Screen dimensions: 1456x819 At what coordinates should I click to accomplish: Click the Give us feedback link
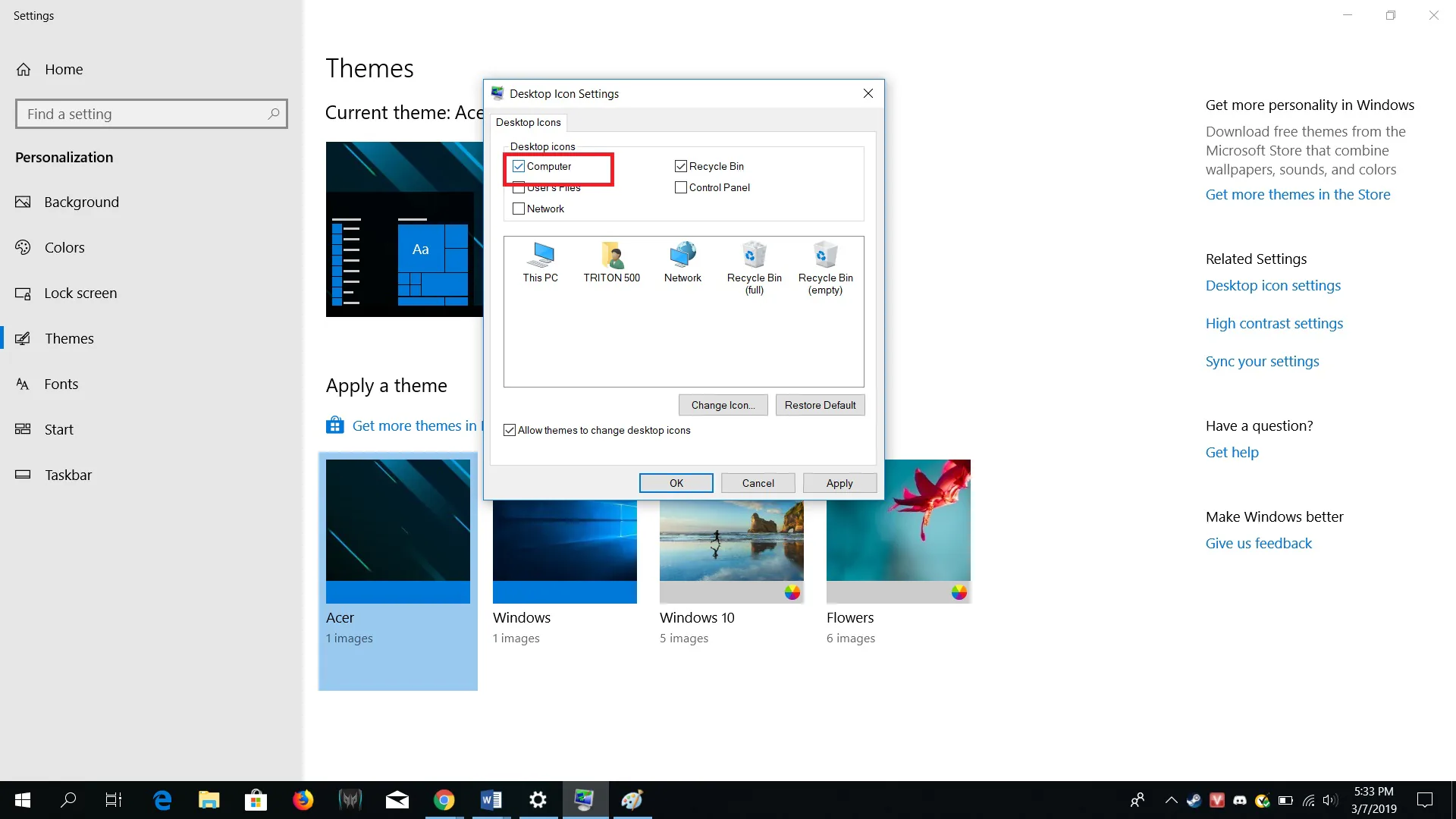click(x=1258, y=543)
